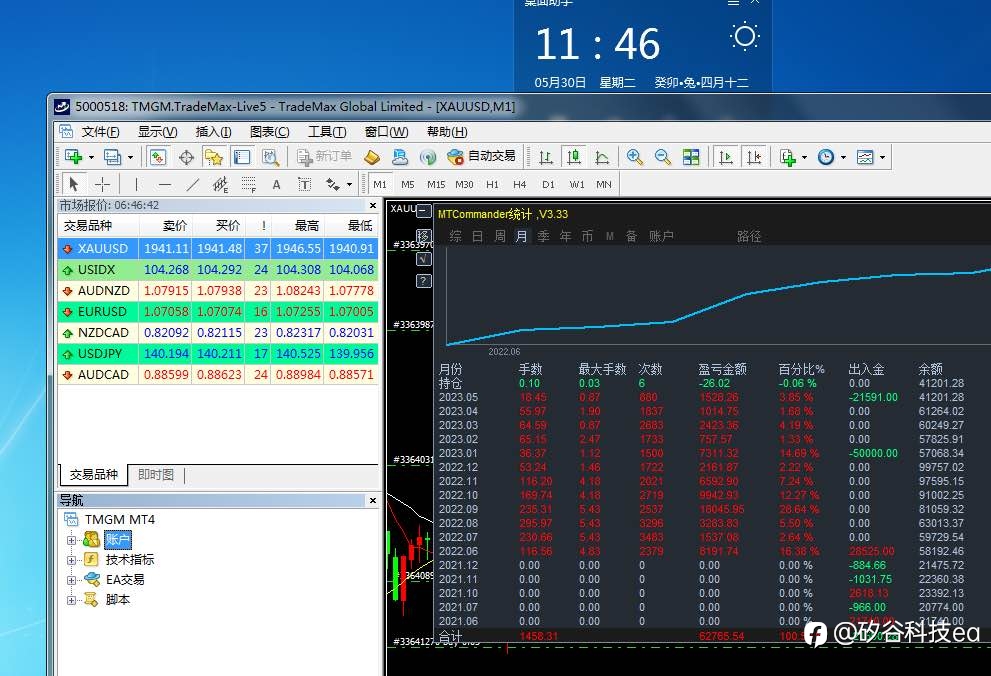Select the Text (A) tool

tap(276, 184)
